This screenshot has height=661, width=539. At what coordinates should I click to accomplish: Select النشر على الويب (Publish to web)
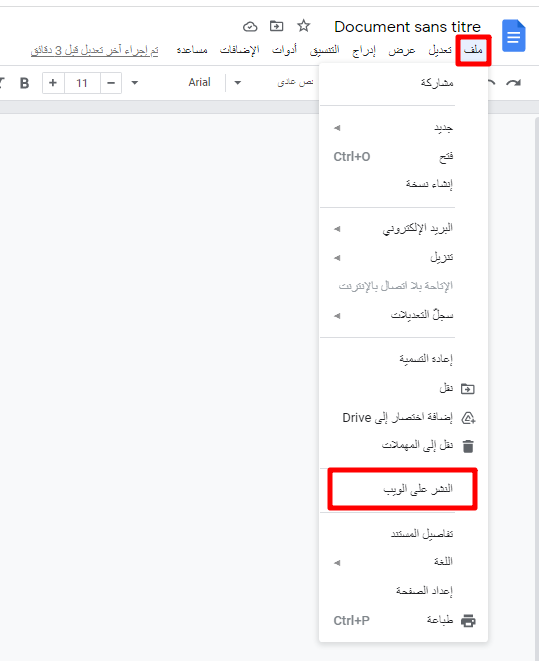404,489
